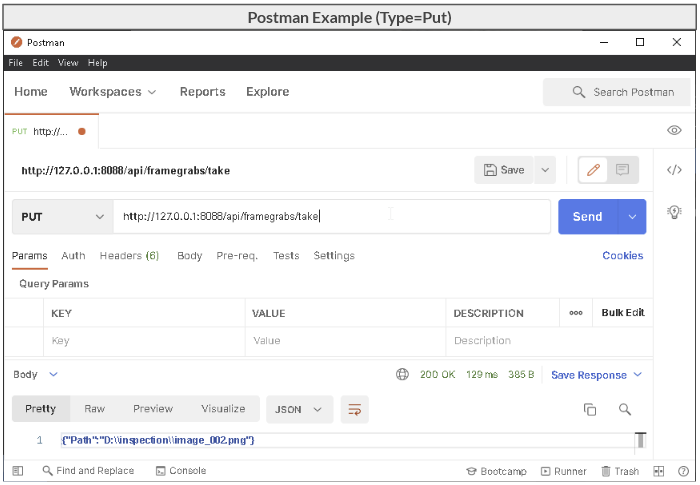Click the environment quick look eye icon
Viewport: 700px width, 485px height.
coord(674,131)
